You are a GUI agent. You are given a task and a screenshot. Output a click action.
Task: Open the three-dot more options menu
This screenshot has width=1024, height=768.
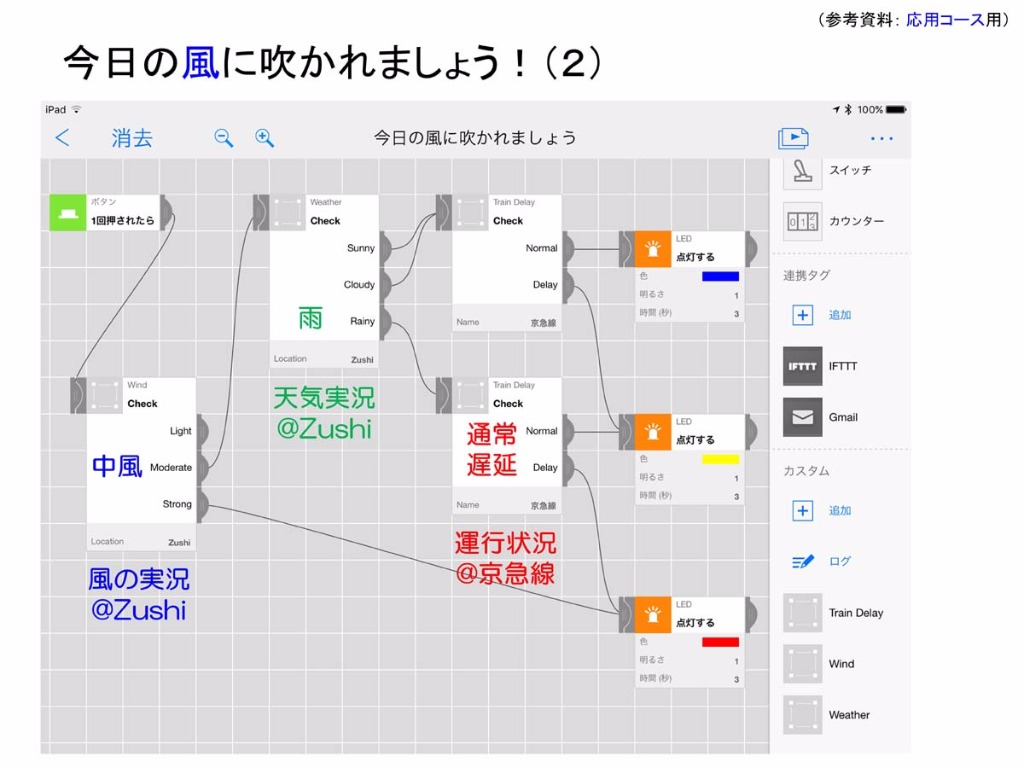click(882, 138)
